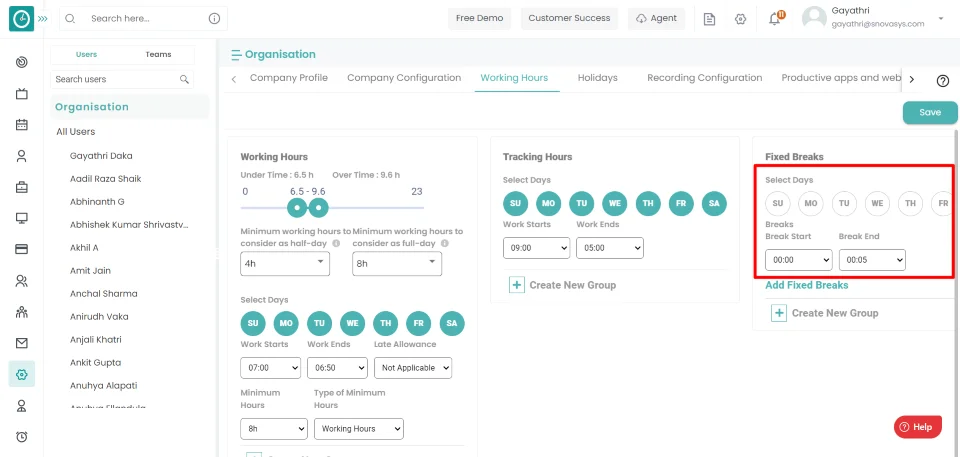
Task: Click Add Fixed Breaks link
Action: click(806, 285)
